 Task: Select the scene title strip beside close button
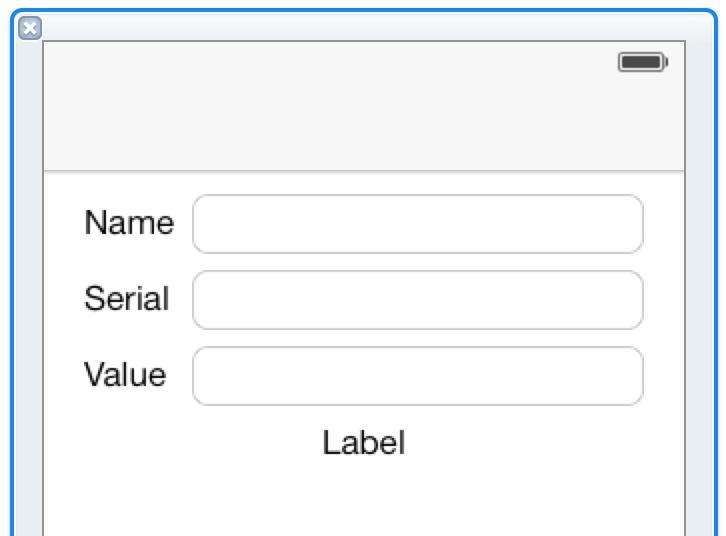[x=370, y=26]
